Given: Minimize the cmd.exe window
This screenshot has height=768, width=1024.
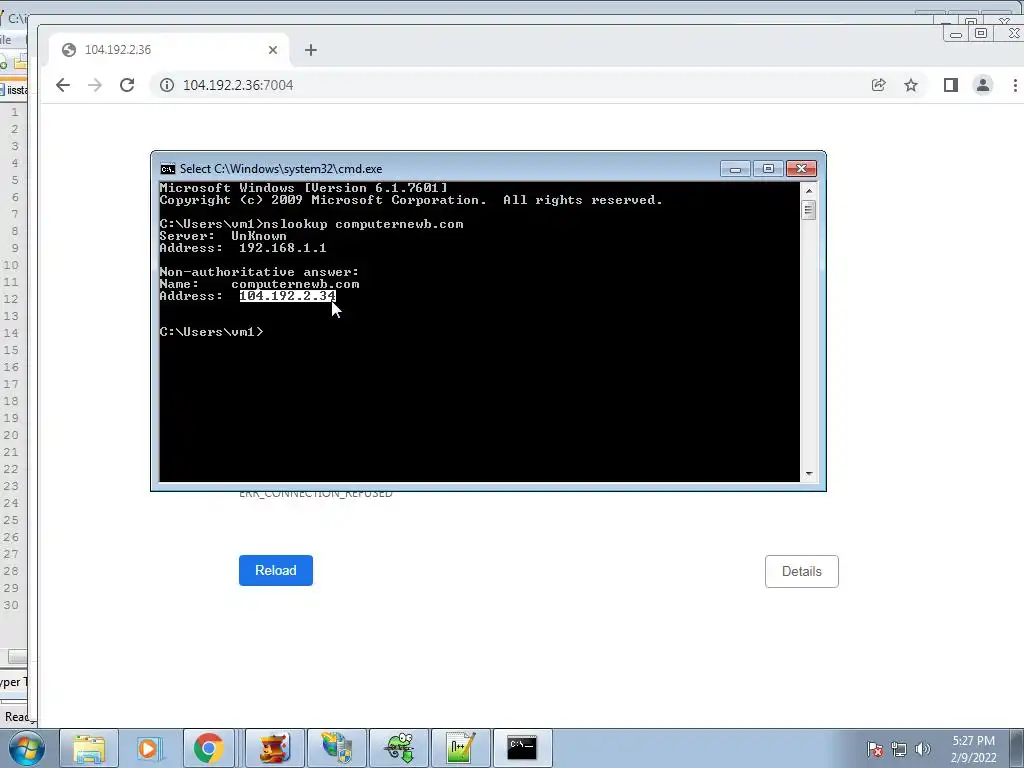Looking at the screenshot, I should [735, 169].
